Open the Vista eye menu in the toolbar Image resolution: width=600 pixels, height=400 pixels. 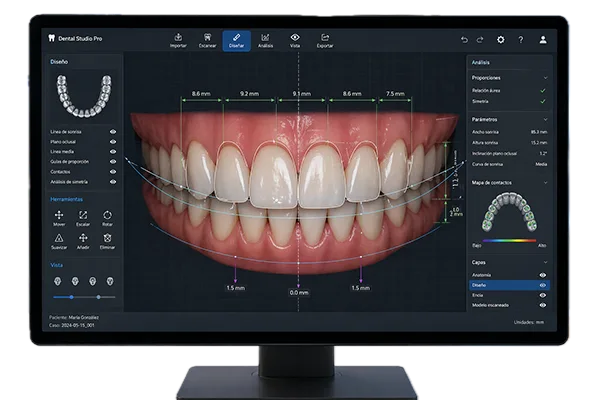pos(295,41)
